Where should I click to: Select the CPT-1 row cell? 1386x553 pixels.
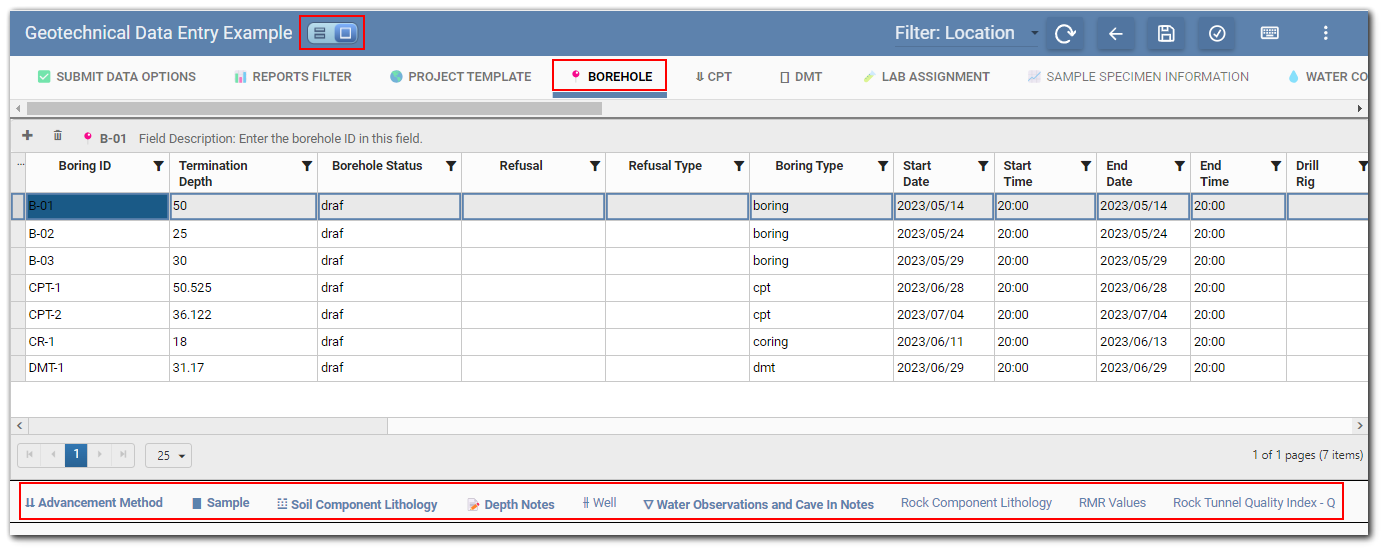click(97, 288)
